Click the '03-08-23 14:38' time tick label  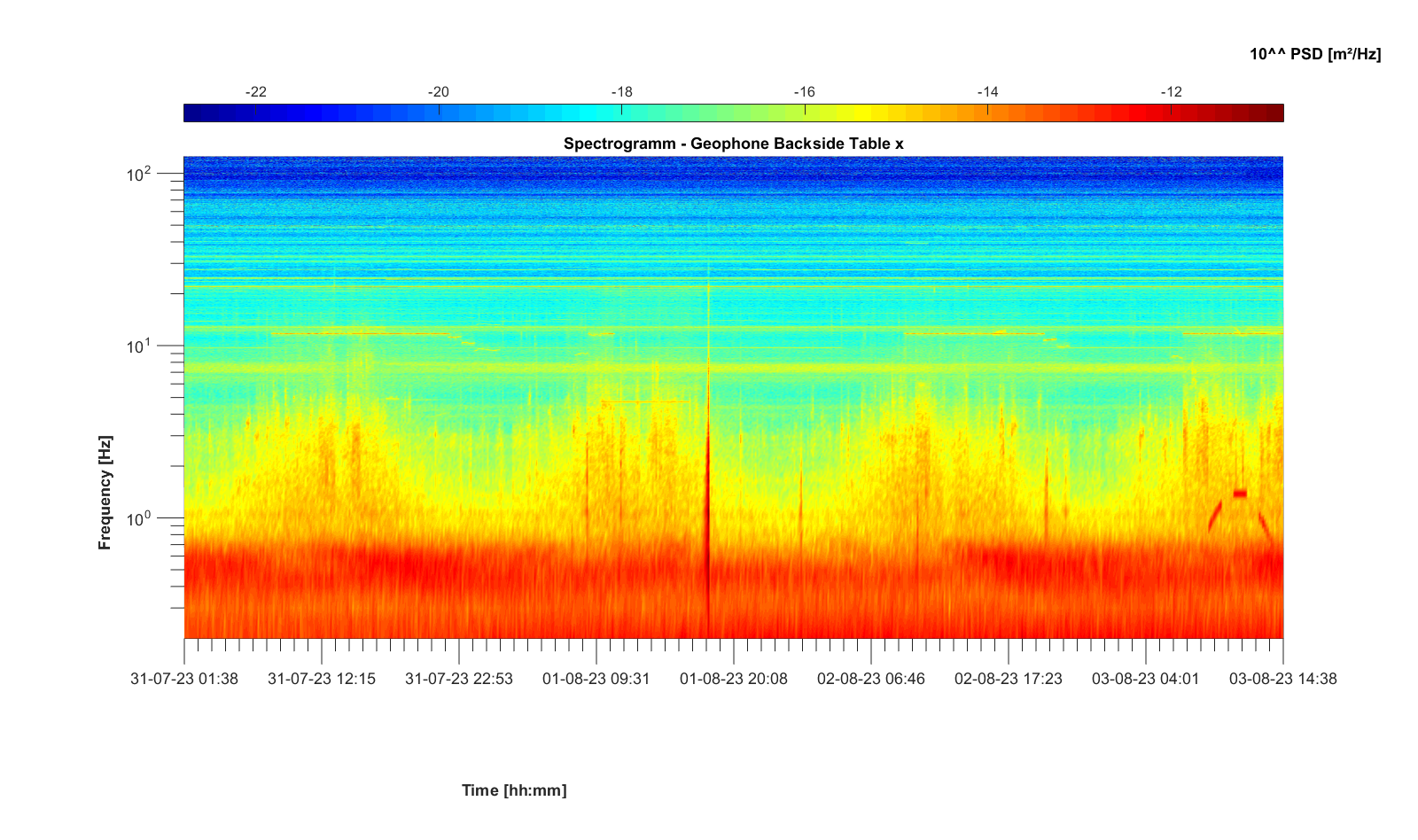1282,679
